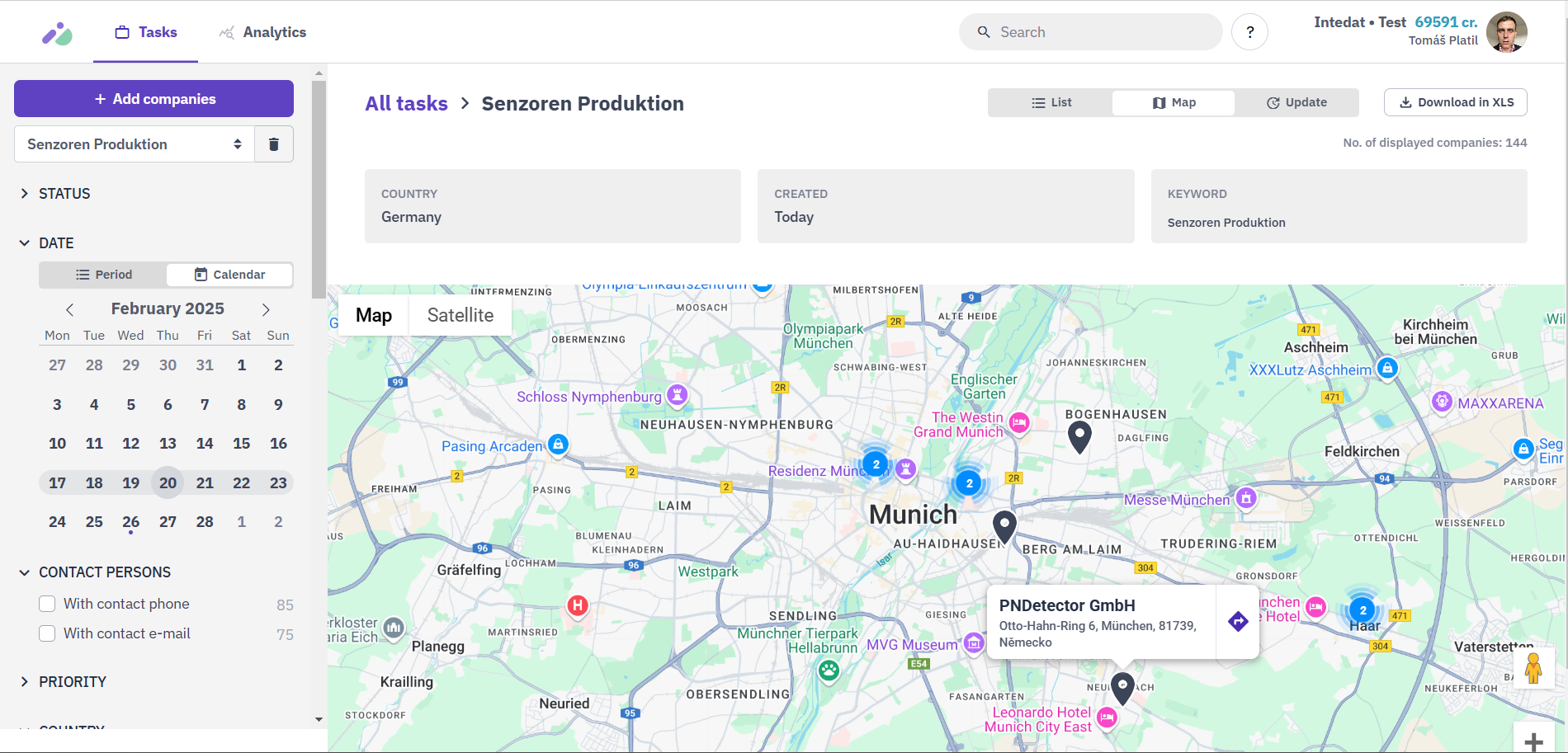Viewport: 1568px width, 753px height.
Task: Click the sidebar scrollbar up arrow
Action: [x=319, y=73]
